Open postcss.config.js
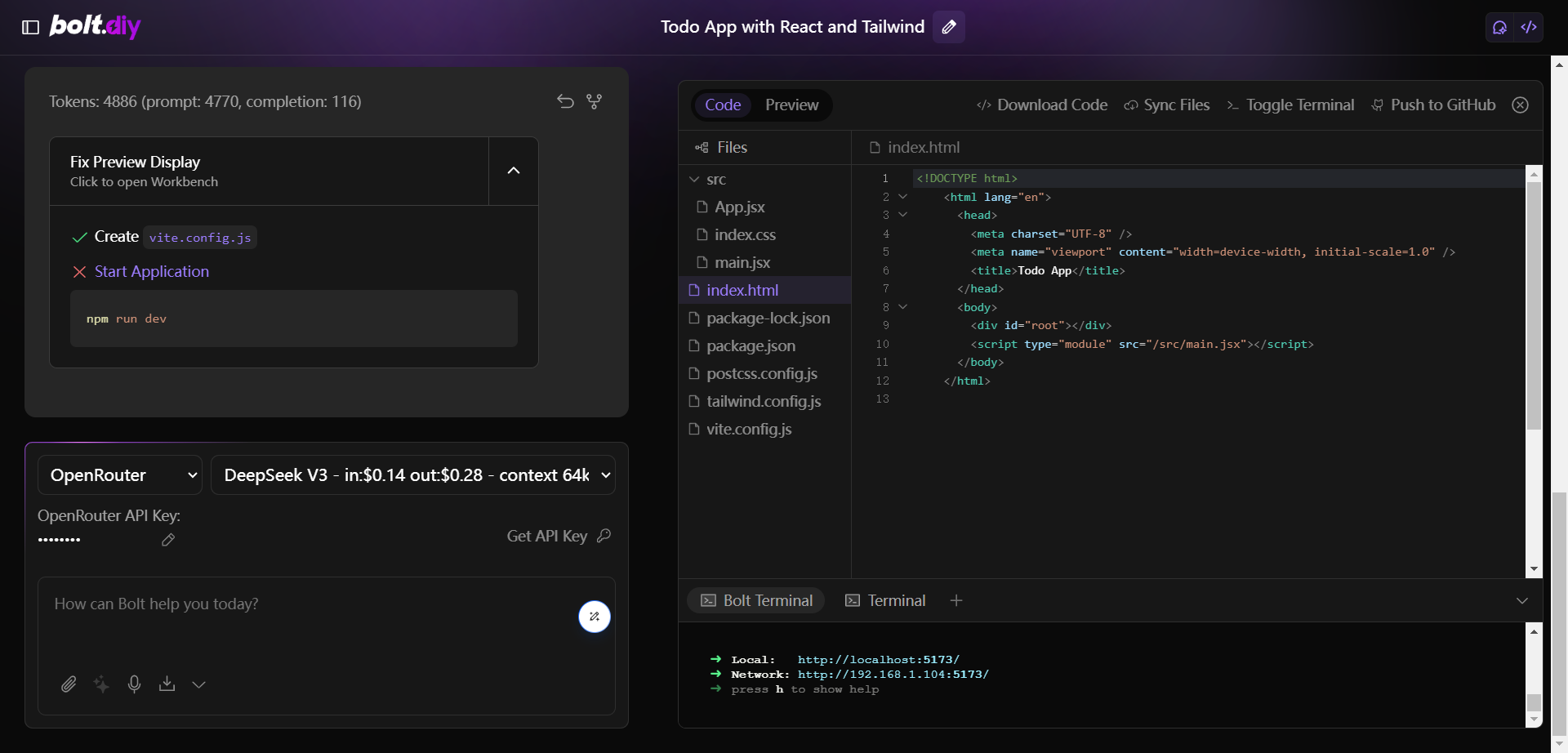 764,373
